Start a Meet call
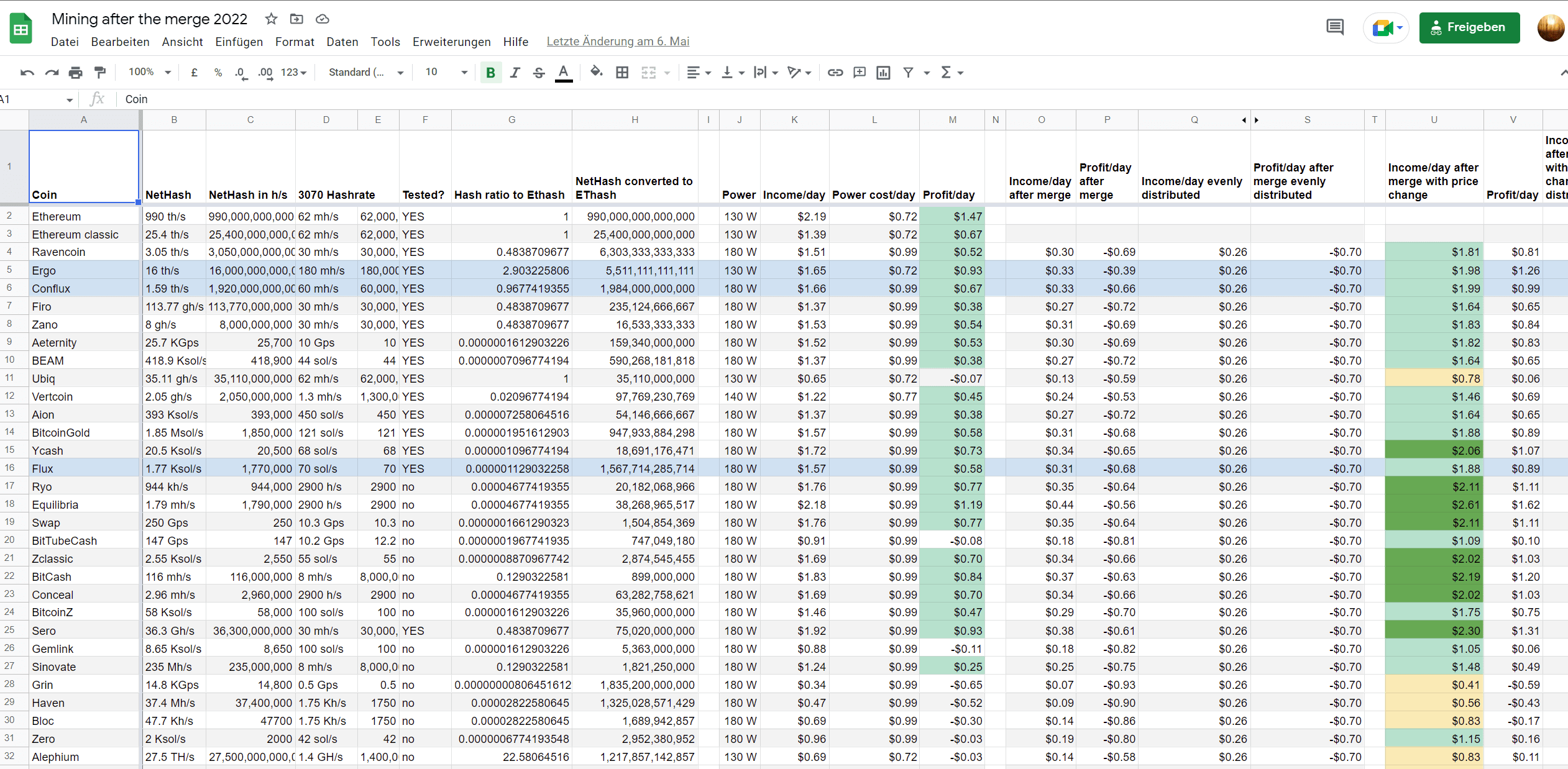This screenshot has width=1568, height=769. 1385,27
